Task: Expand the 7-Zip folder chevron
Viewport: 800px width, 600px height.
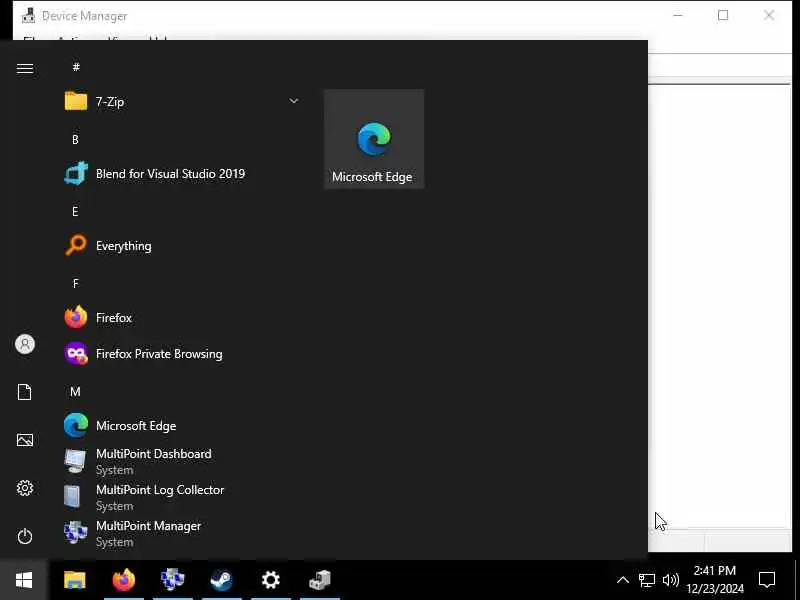Action: point(294,101)
